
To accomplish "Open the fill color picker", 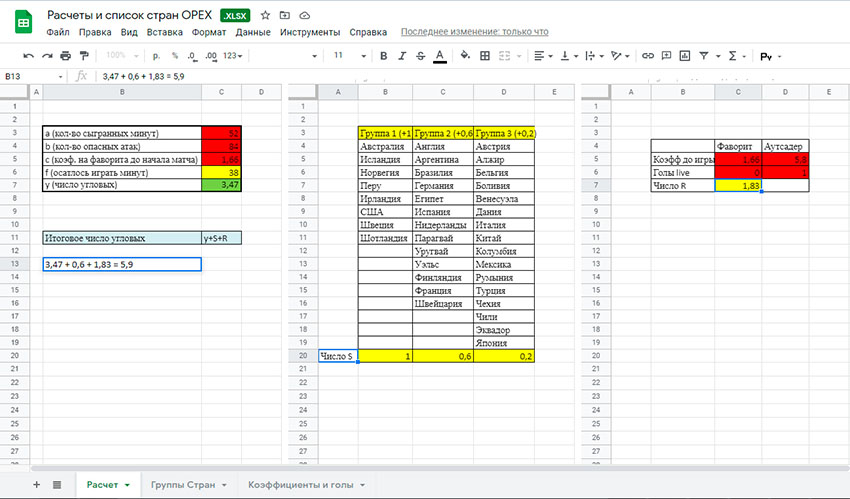I will 465,55.
